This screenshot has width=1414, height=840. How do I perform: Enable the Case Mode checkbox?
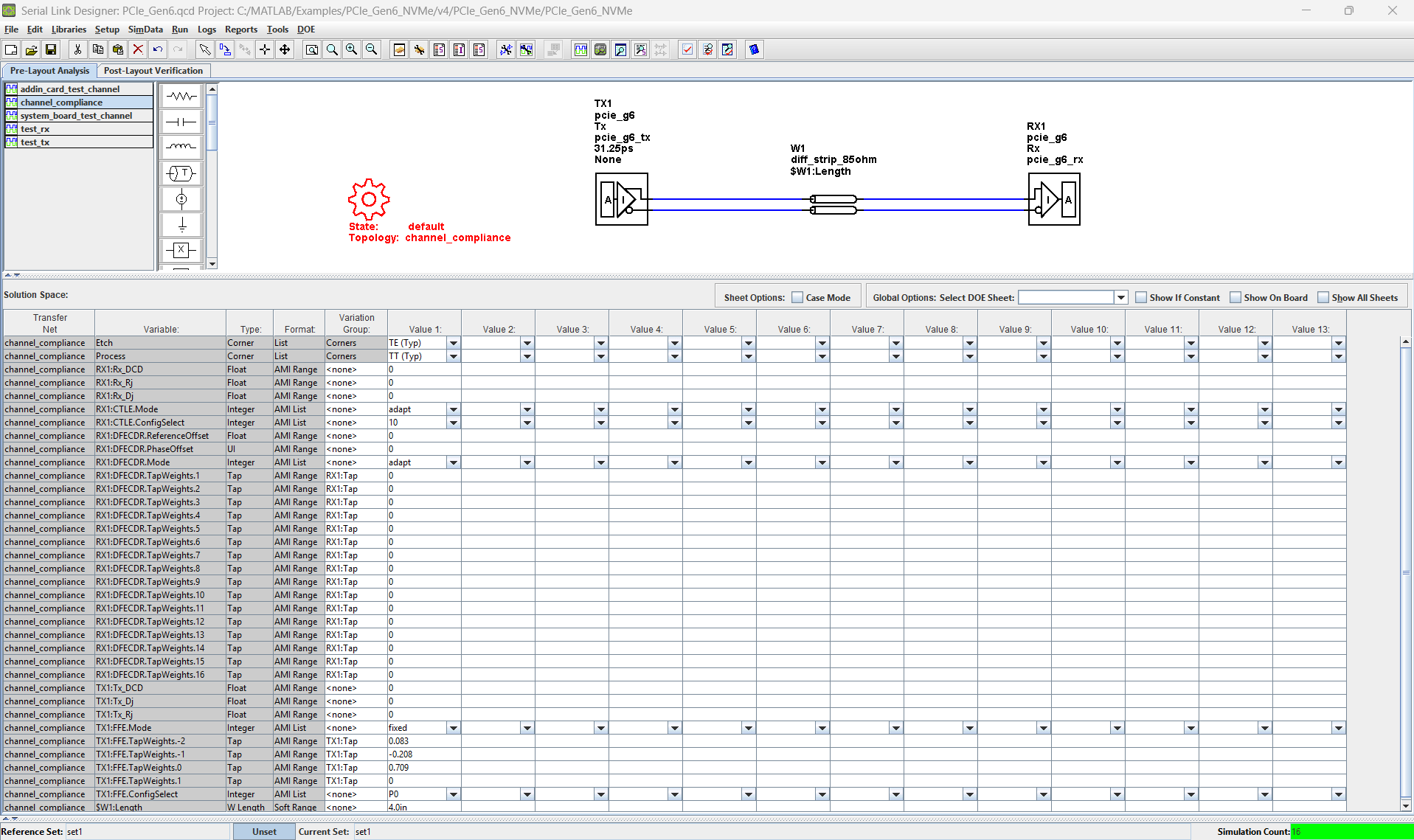click(x=797, y=297)
